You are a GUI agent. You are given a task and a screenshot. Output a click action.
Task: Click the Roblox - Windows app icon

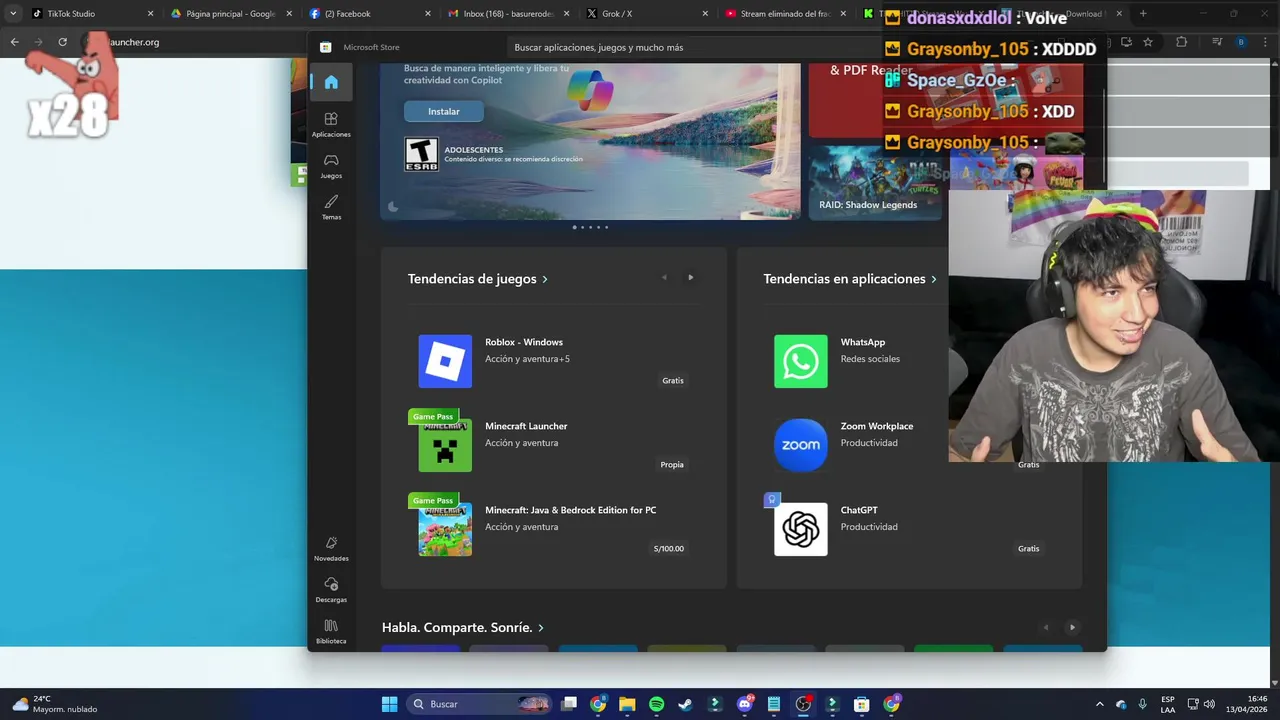click(445, 361)
